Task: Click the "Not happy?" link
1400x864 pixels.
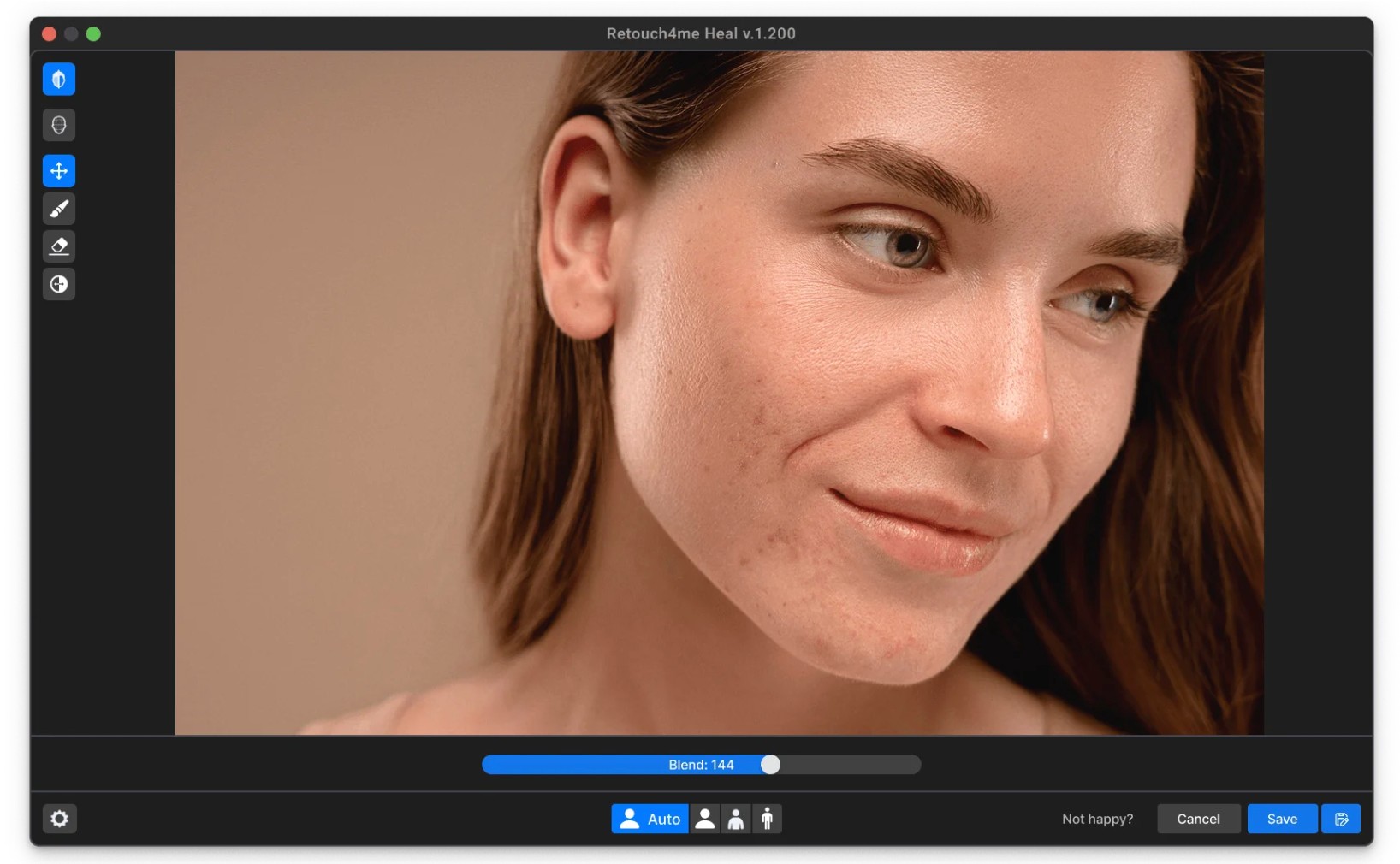Action: [x=1097, y=819]
